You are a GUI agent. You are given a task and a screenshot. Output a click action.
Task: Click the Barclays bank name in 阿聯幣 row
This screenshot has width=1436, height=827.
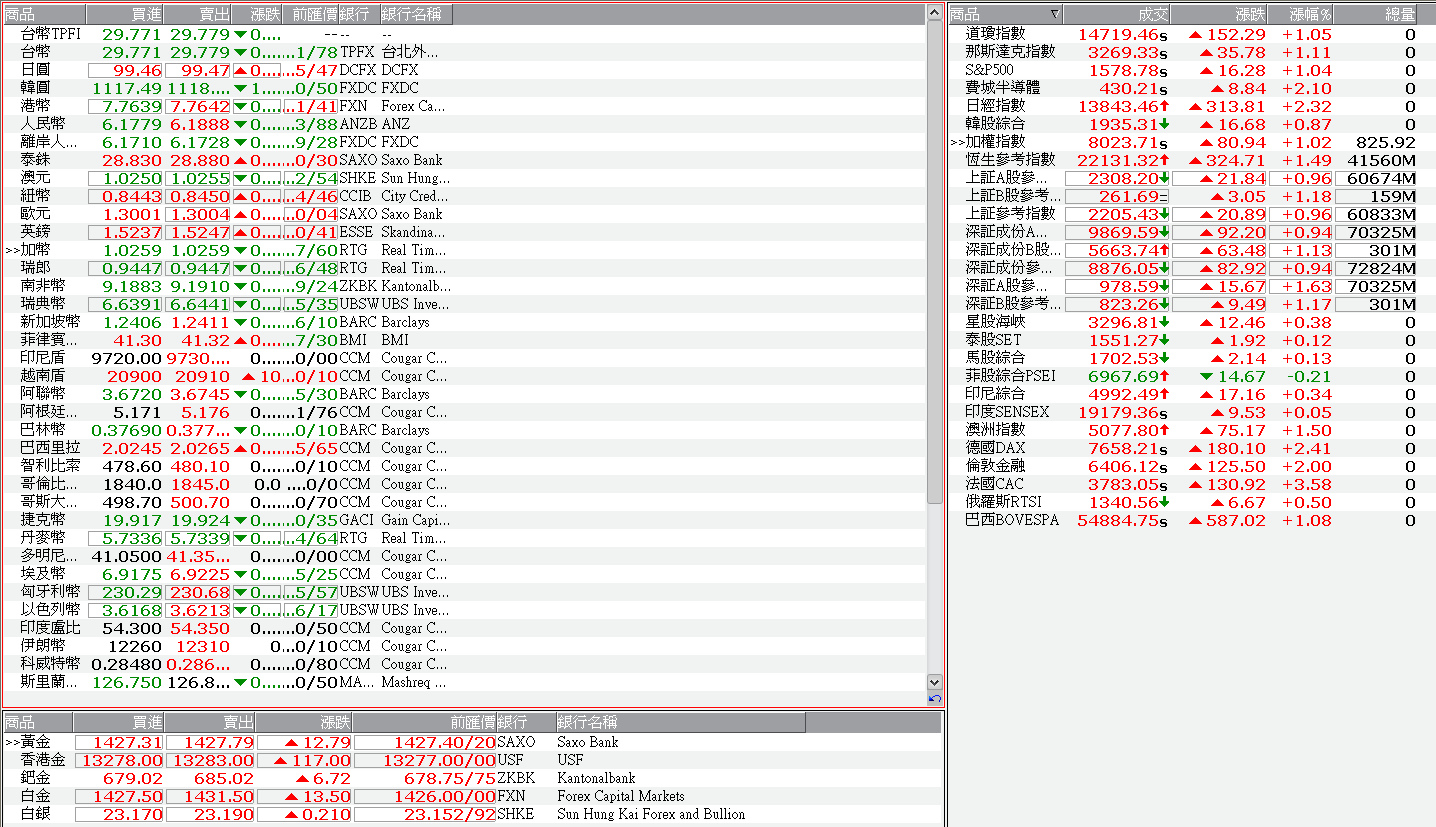(x=405, y=394)
